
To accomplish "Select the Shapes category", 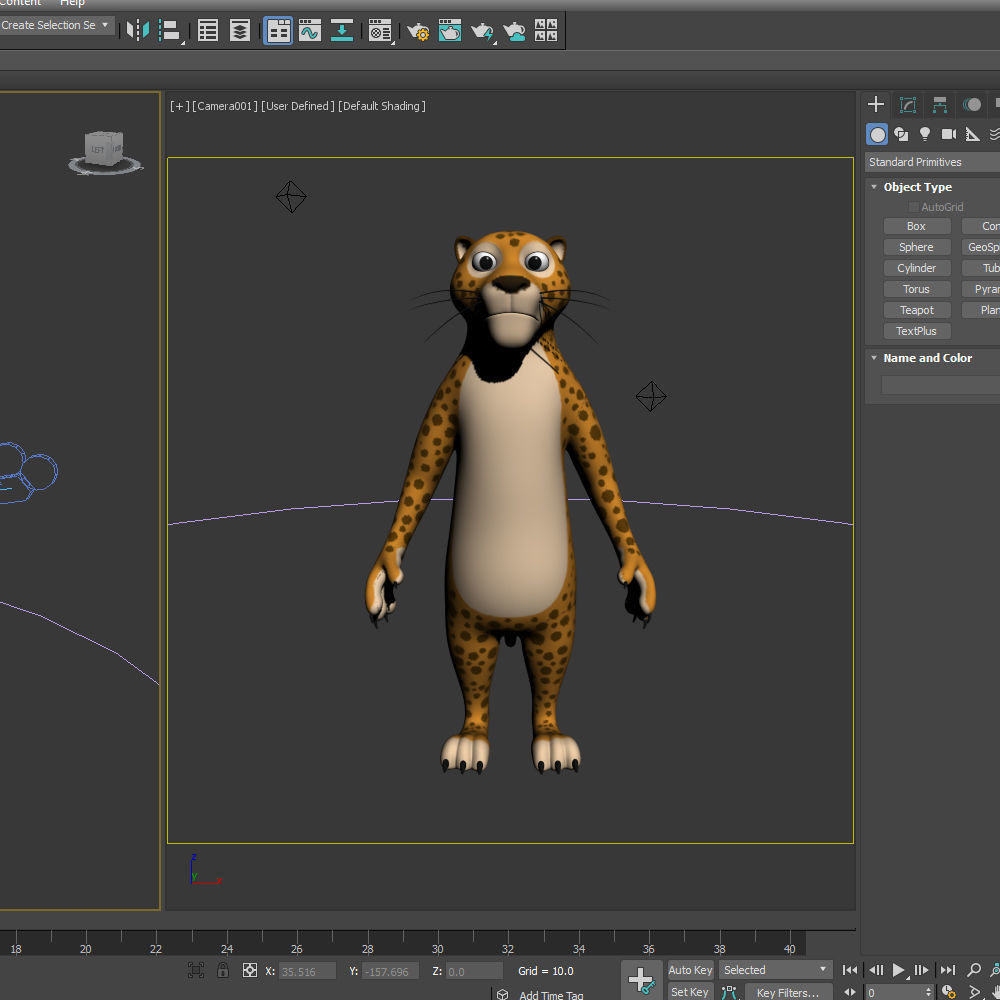I will point(901,134).
